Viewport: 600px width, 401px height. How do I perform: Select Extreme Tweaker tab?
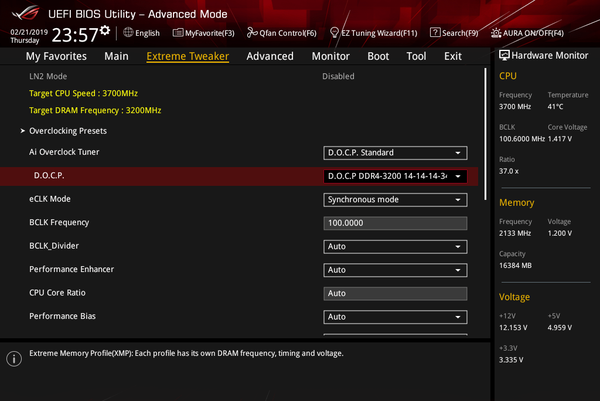(188, 56)
